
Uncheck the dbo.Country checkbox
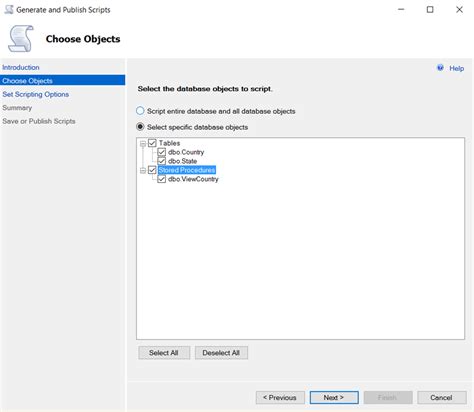click(162, 152)
